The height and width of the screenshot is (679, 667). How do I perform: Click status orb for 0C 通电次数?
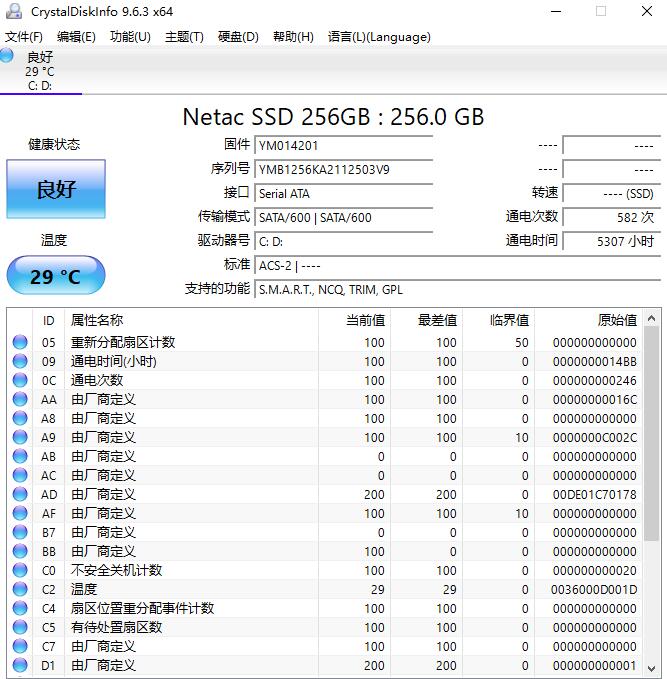tap(20, 380)
